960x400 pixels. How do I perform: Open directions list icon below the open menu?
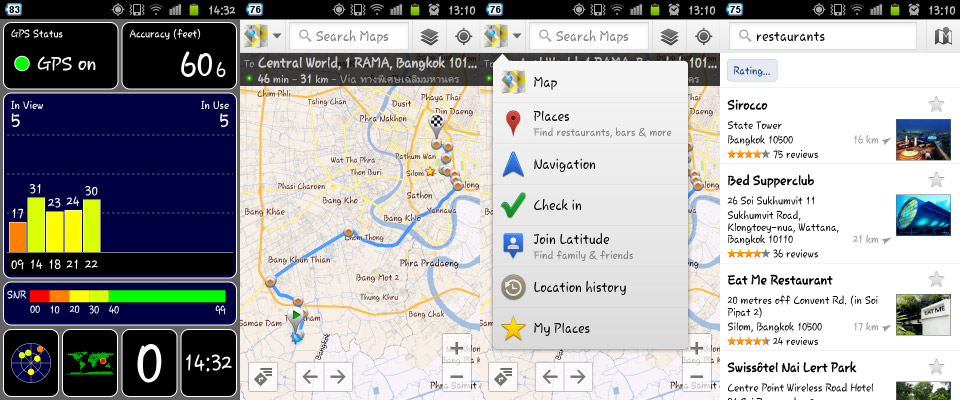[503, 376]
